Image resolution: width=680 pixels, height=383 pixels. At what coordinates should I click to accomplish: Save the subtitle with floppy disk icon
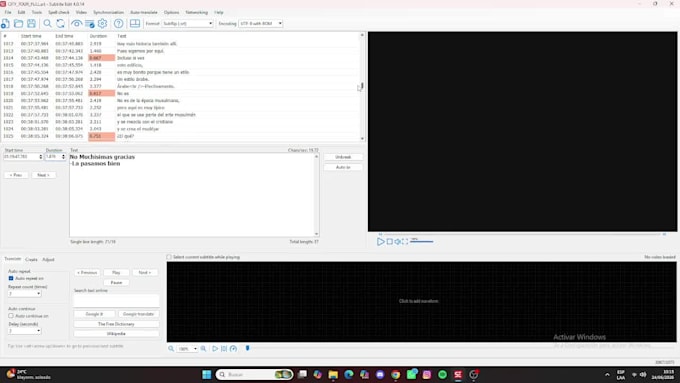tap(31, 23)
